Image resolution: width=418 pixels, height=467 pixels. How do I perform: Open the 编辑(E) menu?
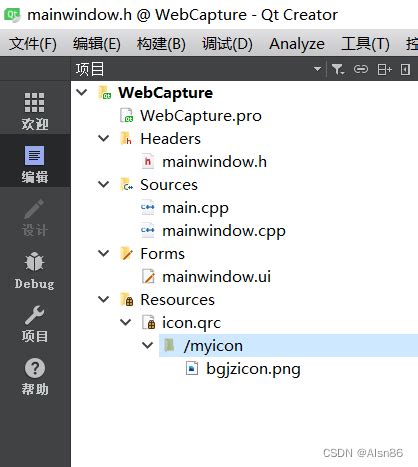coord(97,44)
